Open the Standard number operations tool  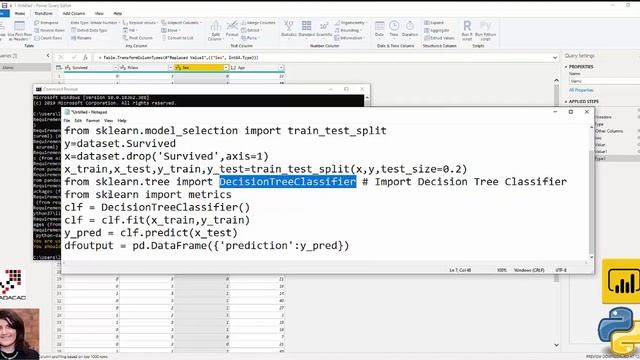(x=307, y=29)
